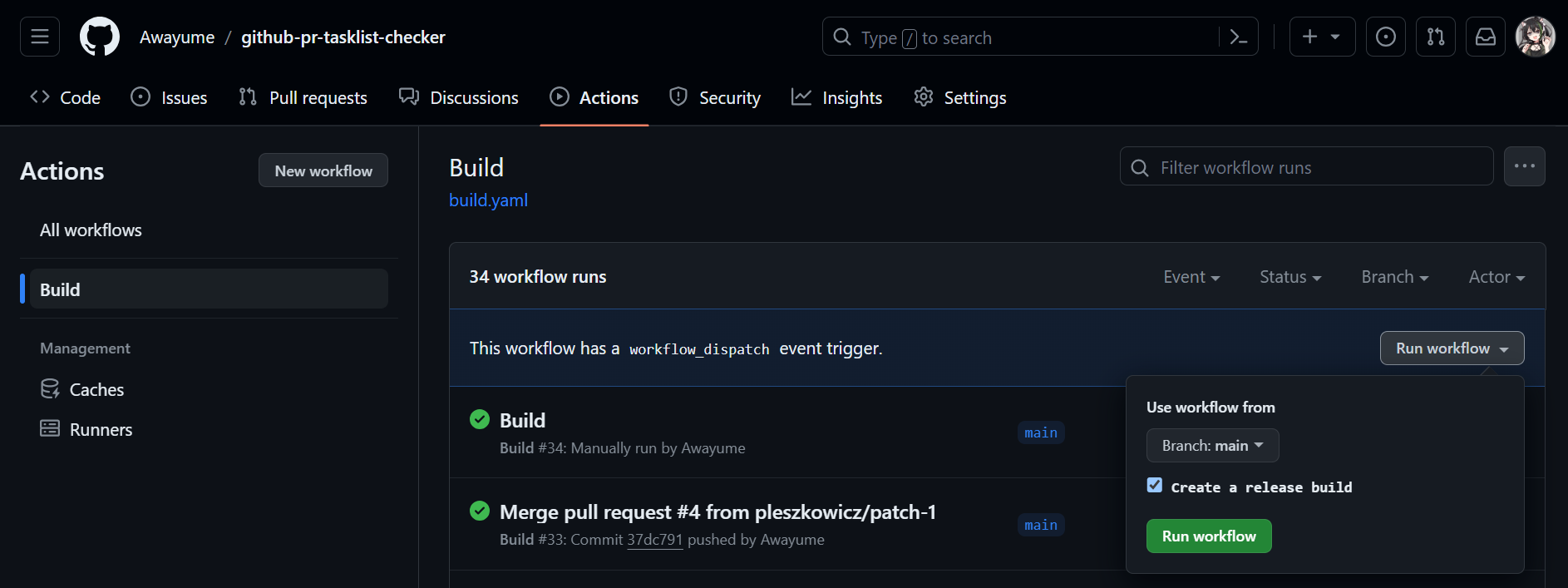Click the GitHub logo icon

pyautogui.click(x=100, y=37)
